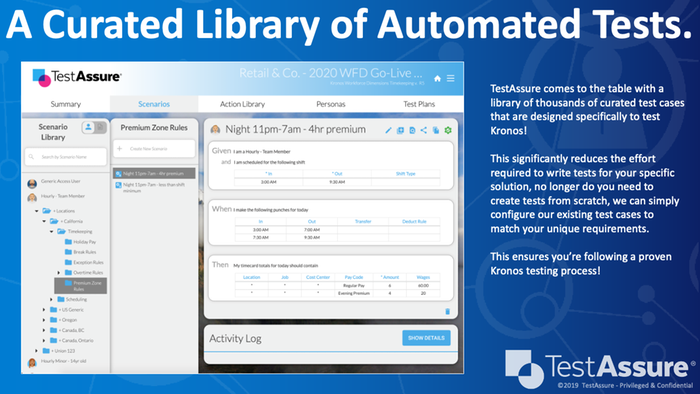Expand the Scheduling folder
Image resolution: width=700 pixels, height=394 pixels.
click(51, 299)
